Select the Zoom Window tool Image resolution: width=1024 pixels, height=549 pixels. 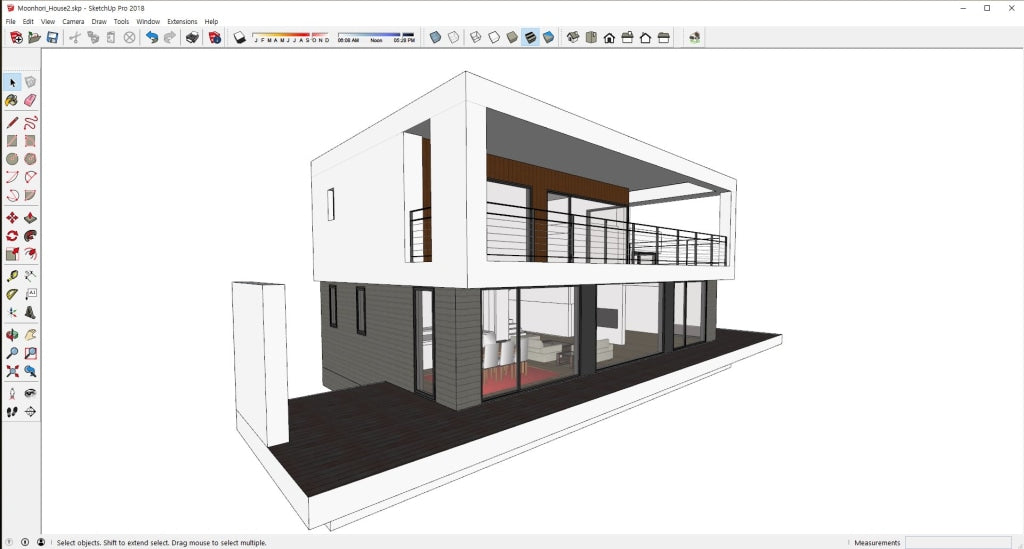click(x=30, y=353)
